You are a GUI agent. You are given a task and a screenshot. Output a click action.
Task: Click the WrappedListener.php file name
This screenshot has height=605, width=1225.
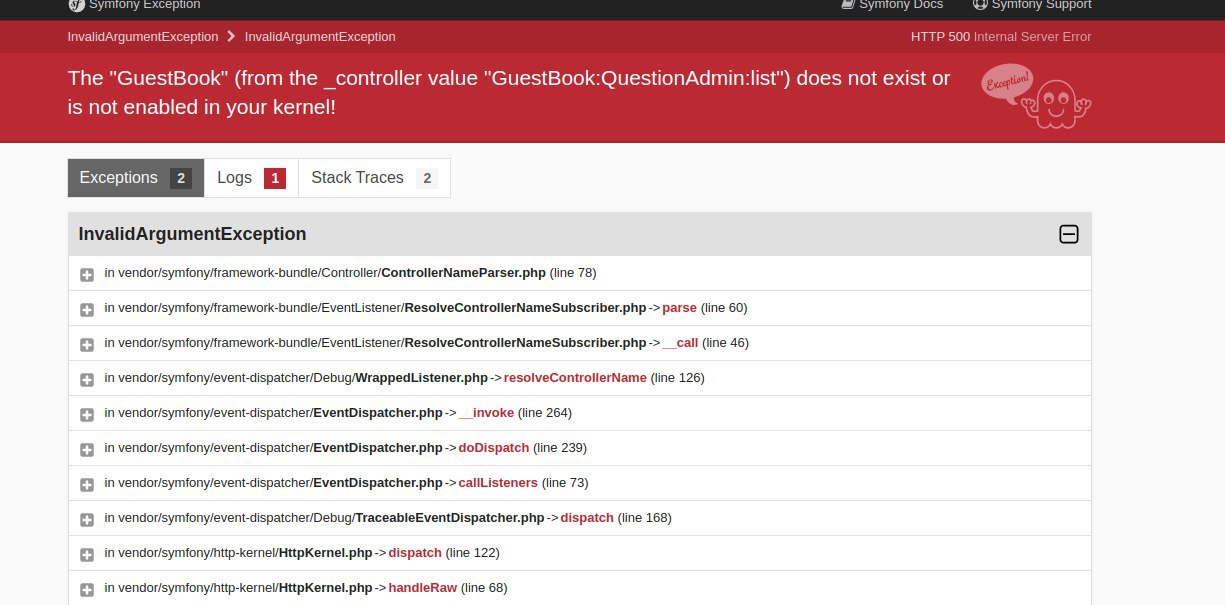(421, 377)
